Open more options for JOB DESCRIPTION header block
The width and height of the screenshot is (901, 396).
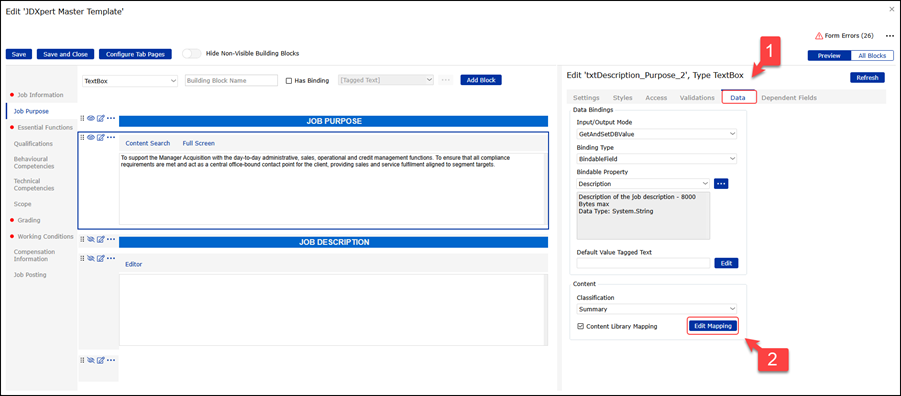pos(111,239)
